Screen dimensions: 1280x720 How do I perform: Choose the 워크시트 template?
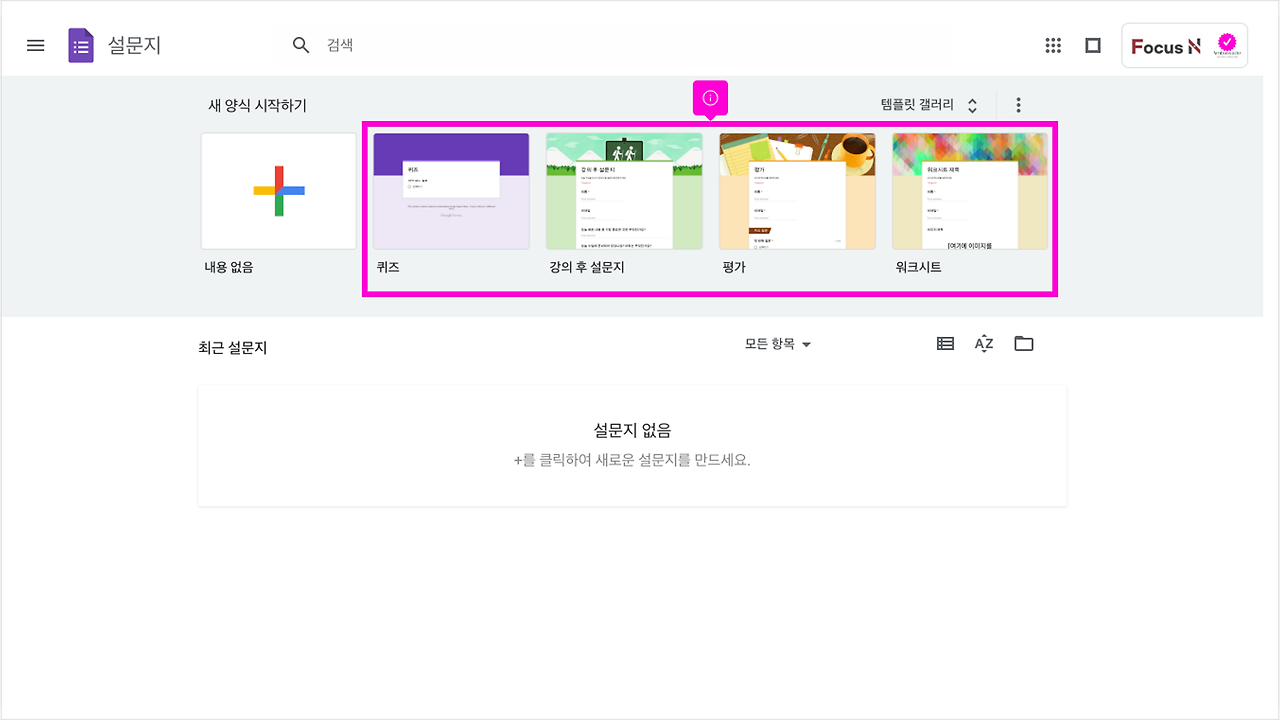[x=970, y=191]
